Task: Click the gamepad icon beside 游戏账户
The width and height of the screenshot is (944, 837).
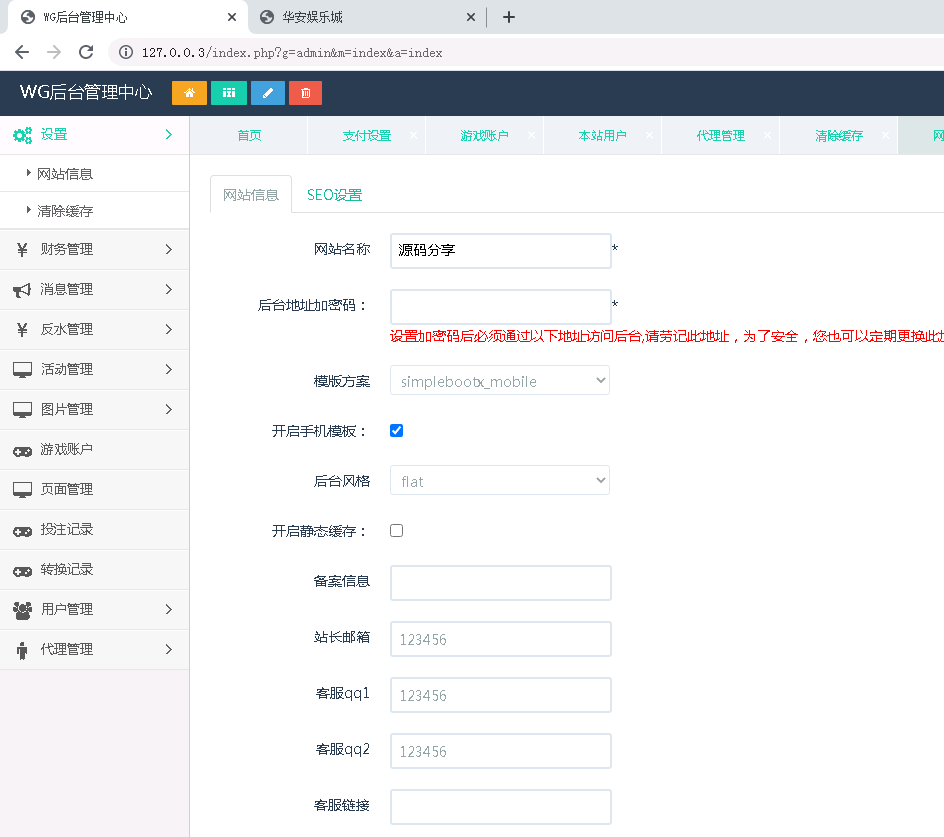Action: tap(22, 451)
